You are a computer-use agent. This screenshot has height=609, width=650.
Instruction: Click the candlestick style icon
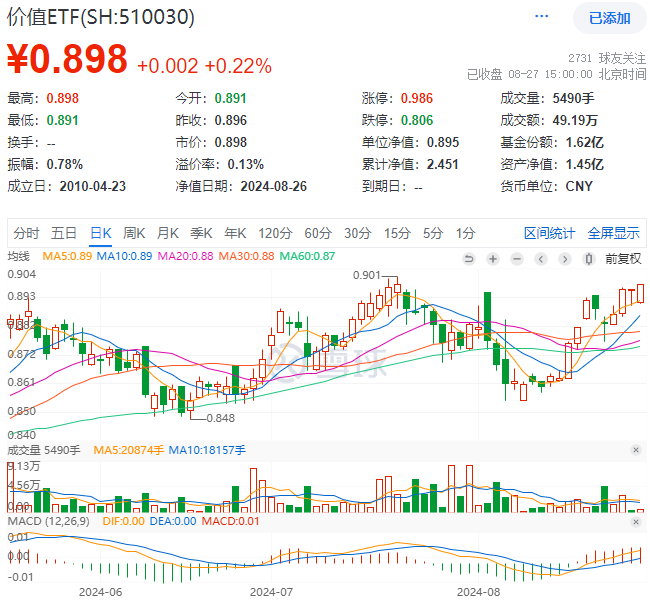(x=588, y=257)
